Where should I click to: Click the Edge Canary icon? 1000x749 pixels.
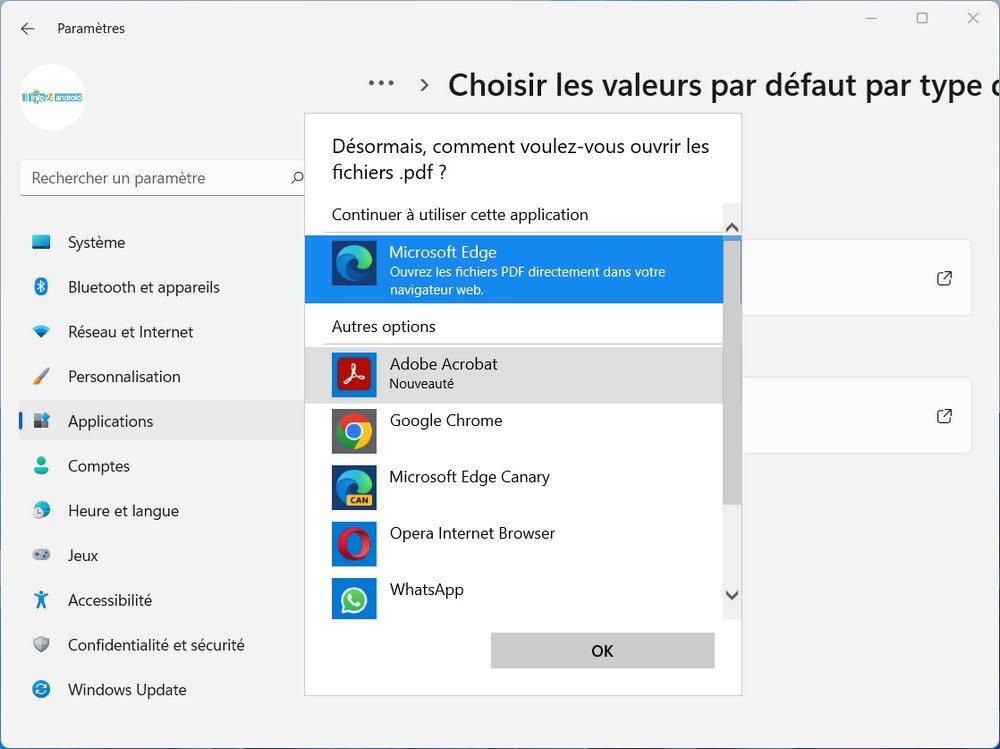pyautogui.click(x=354, y=487)
